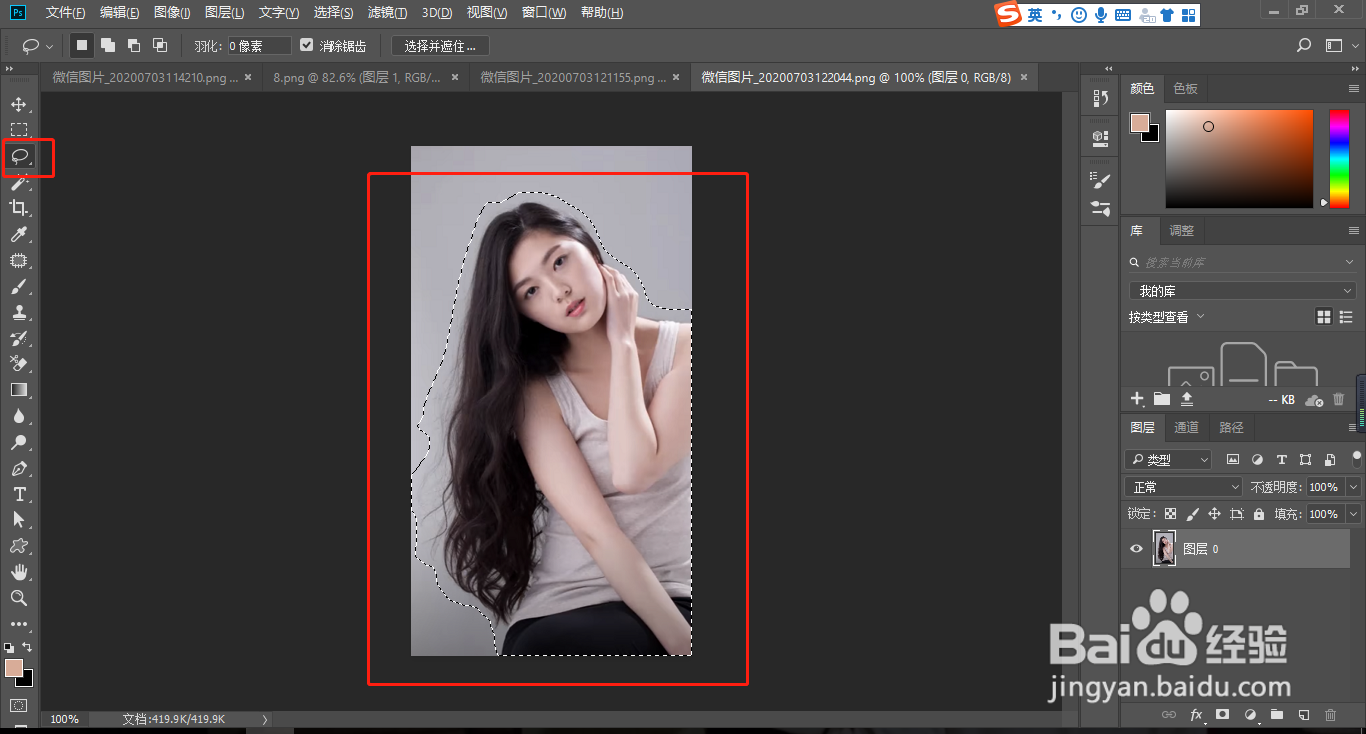Delete layer with Layers panel trash icon

pyautogui.click(x=1330, y=715)
